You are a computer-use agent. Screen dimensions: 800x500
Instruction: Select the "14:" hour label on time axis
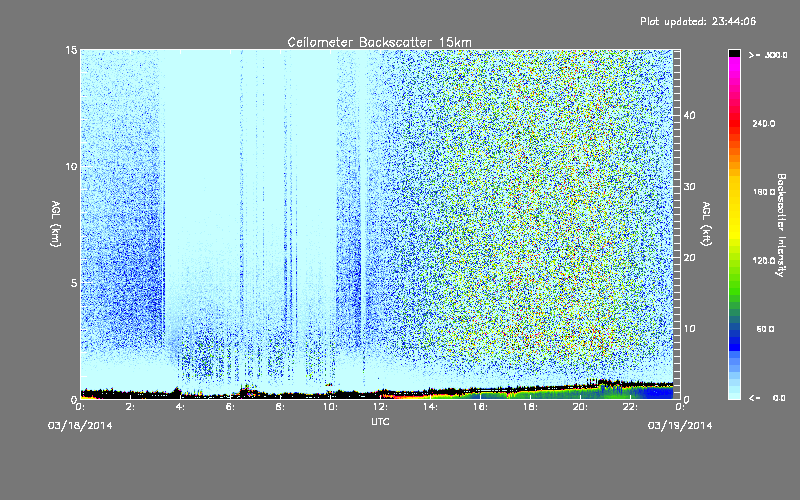pyautogui.click(x=431, y=407)
